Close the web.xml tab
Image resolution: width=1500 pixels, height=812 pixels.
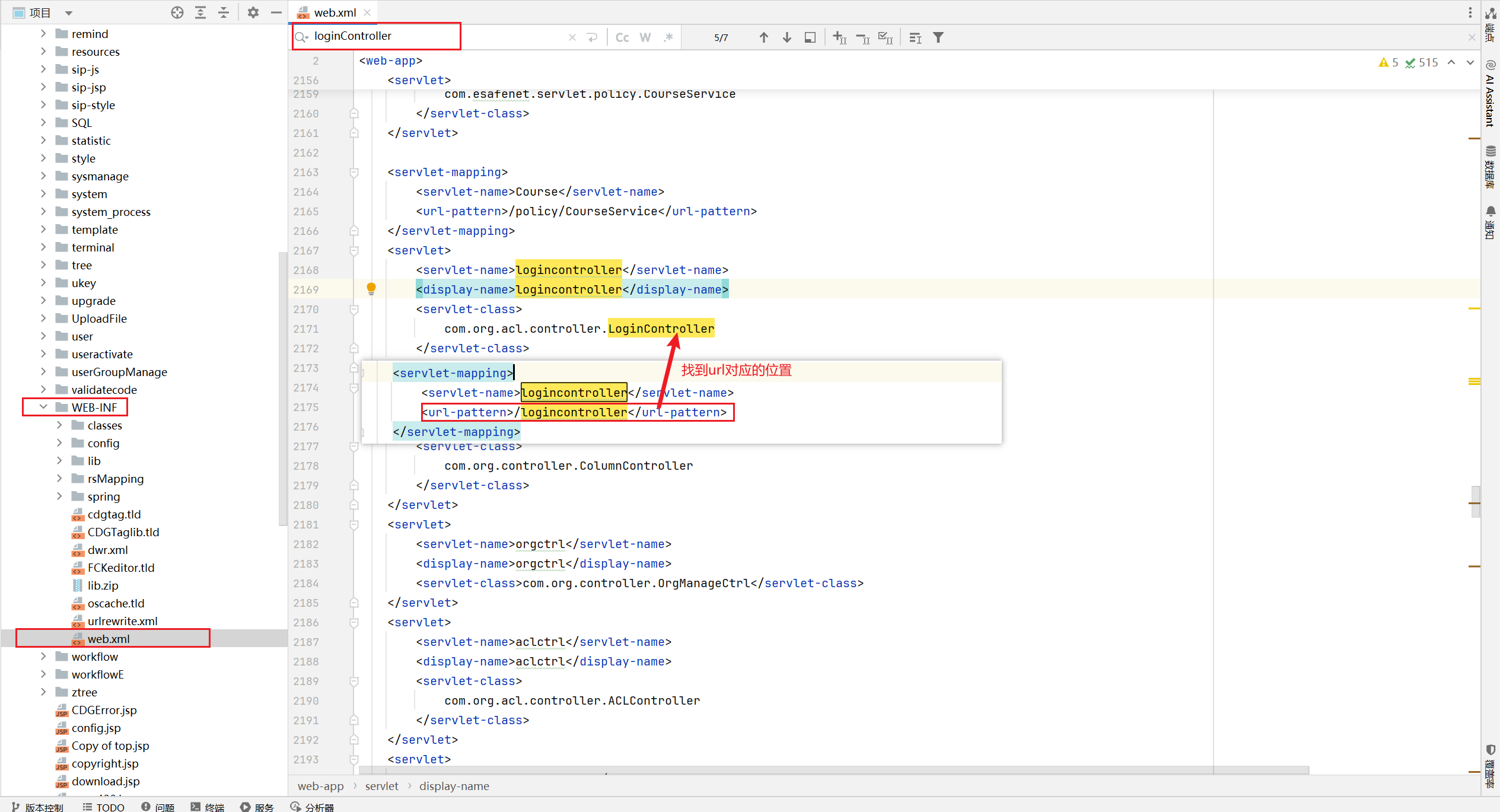pyautogui.click(x=367, y=12)
